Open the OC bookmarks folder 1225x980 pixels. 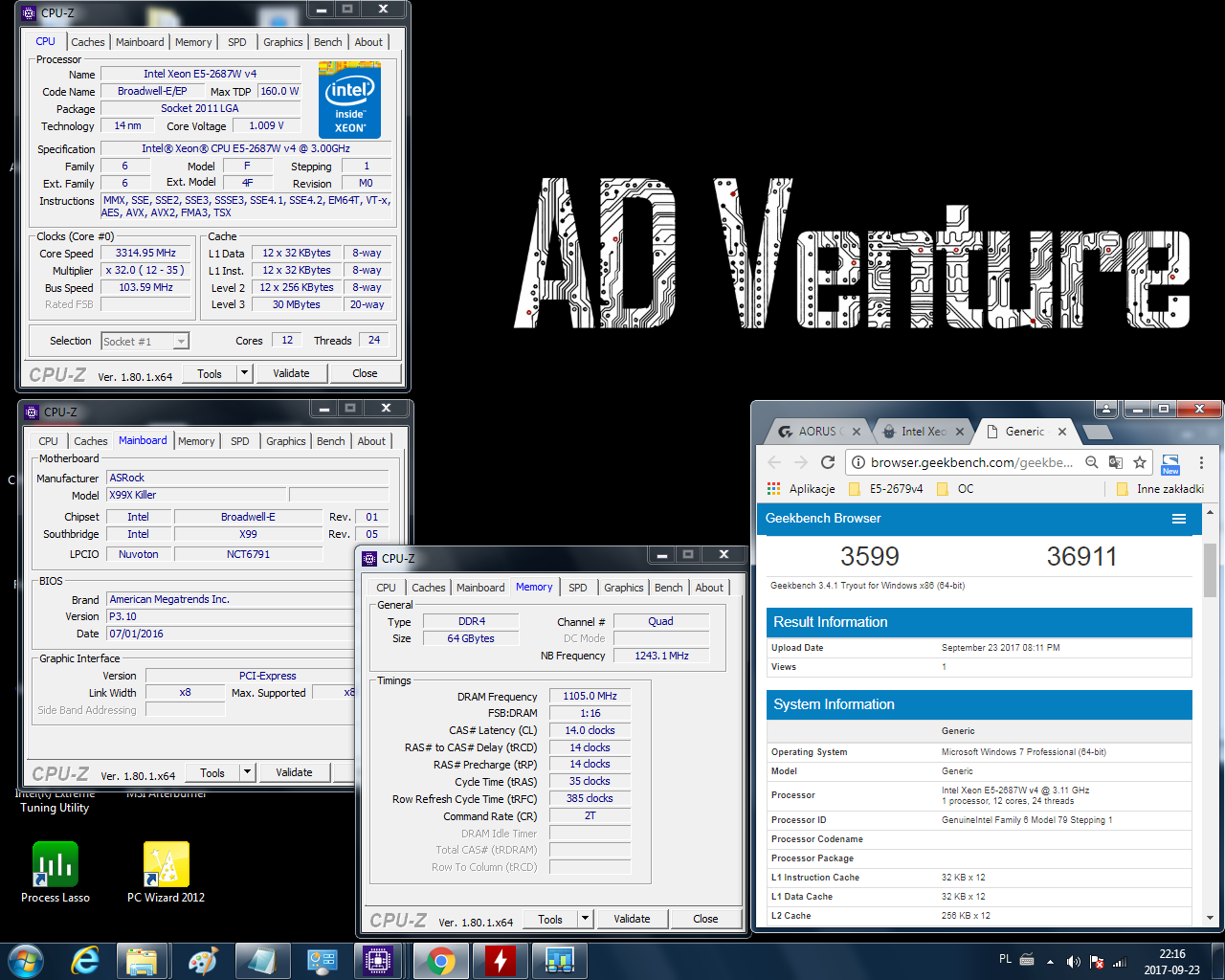coord(955,488)
